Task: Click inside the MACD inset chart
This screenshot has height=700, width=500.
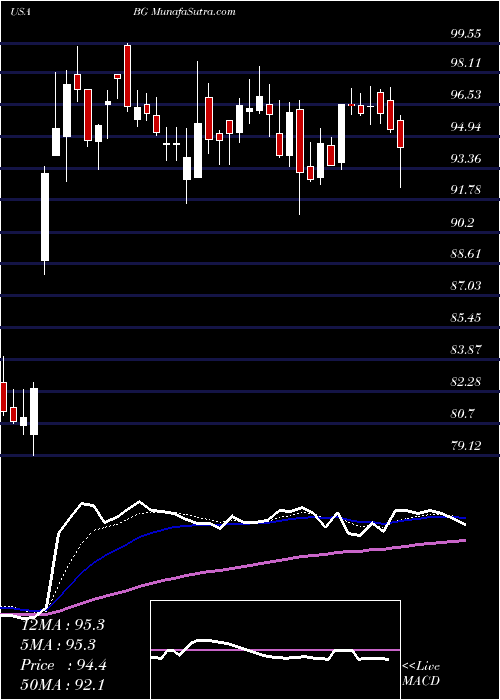Action: 276,650
